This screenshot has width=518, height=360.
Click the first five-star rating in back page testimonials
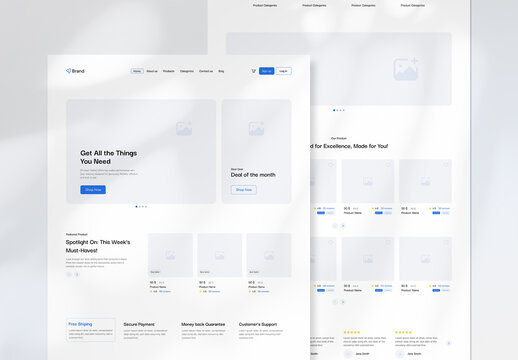coord(352,332)
